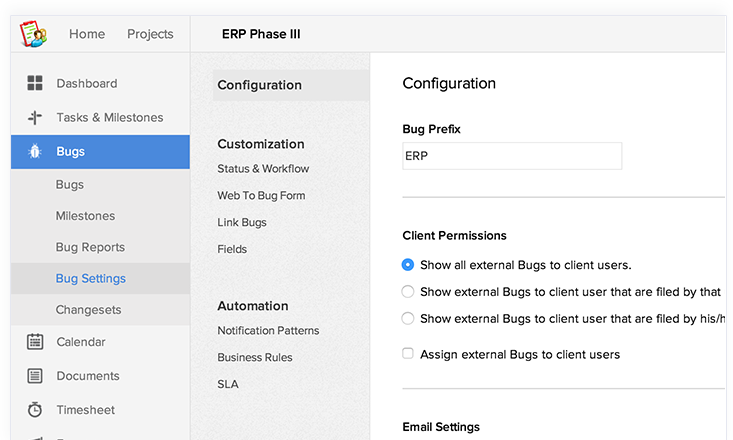This screenshot has width=733, height=440.
Task: Click the Bugs beetle icon
Action: pos(35,152)
